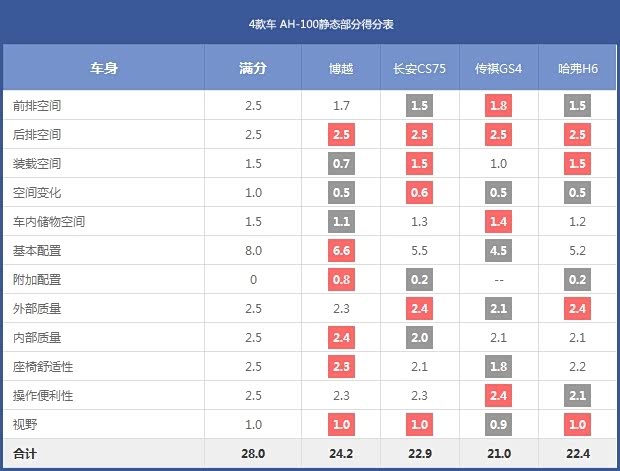Click the red 6.6 score badge
Image resolution: width=620 pixels, height=471 pixels.
pos(341,251)
